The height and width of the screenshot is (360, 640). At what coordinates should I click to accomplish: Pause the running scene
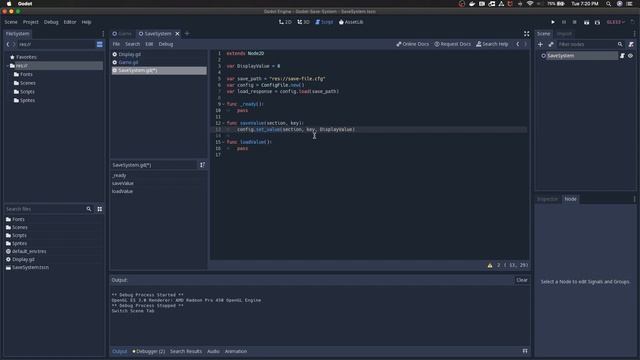[x=564, y=22]
